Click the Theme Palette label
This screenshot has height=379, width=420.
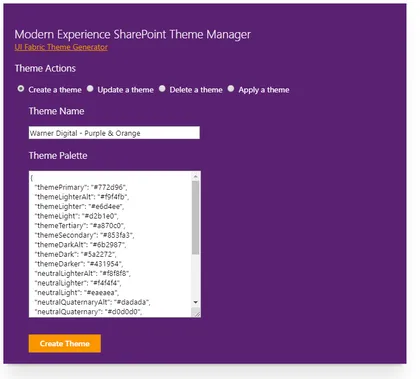[x=58, y=156]
